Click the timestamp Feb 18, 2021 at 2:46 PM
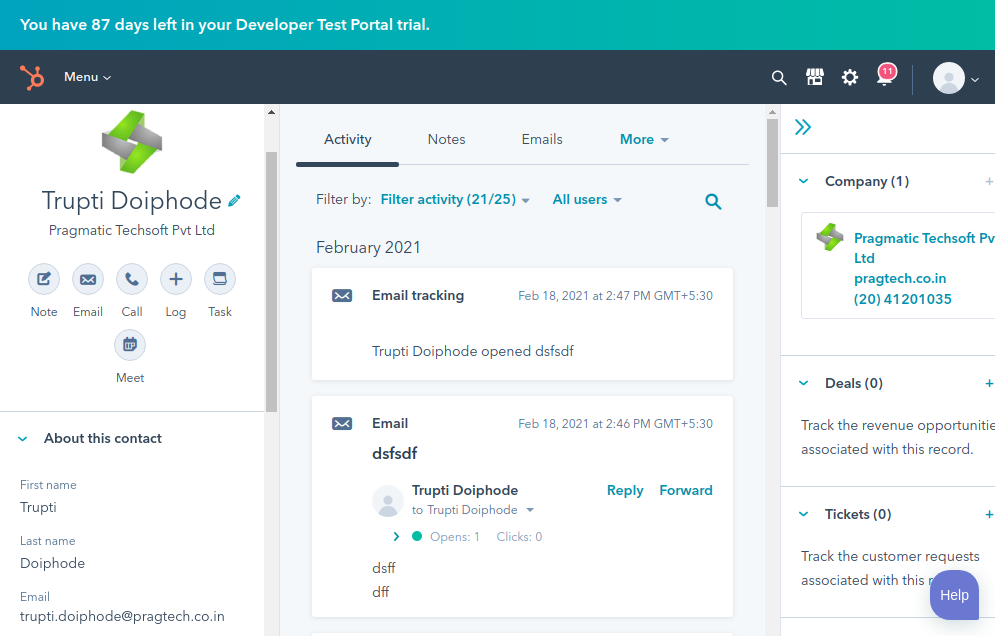Viewport: 995px width, 636px height. [616, 423]
